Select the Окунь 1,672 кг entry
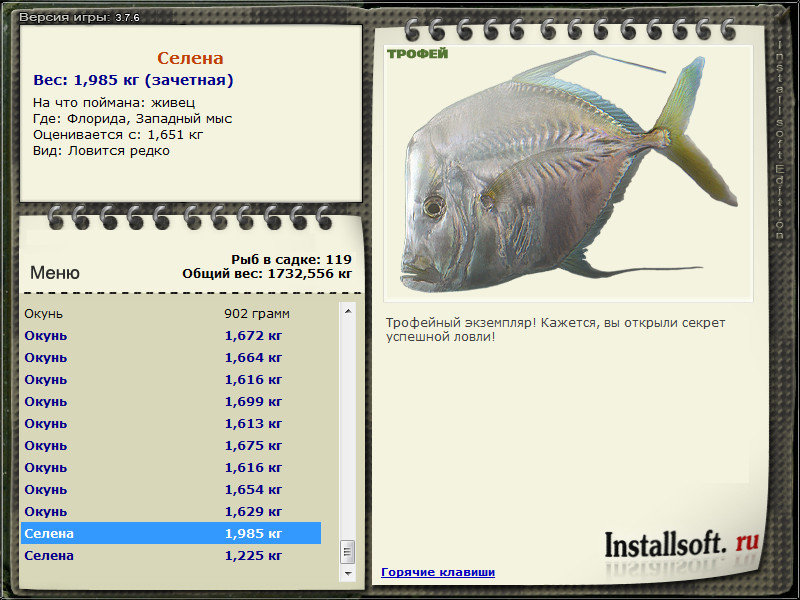This screenshot has width=800, height=600. click(171, 336)
